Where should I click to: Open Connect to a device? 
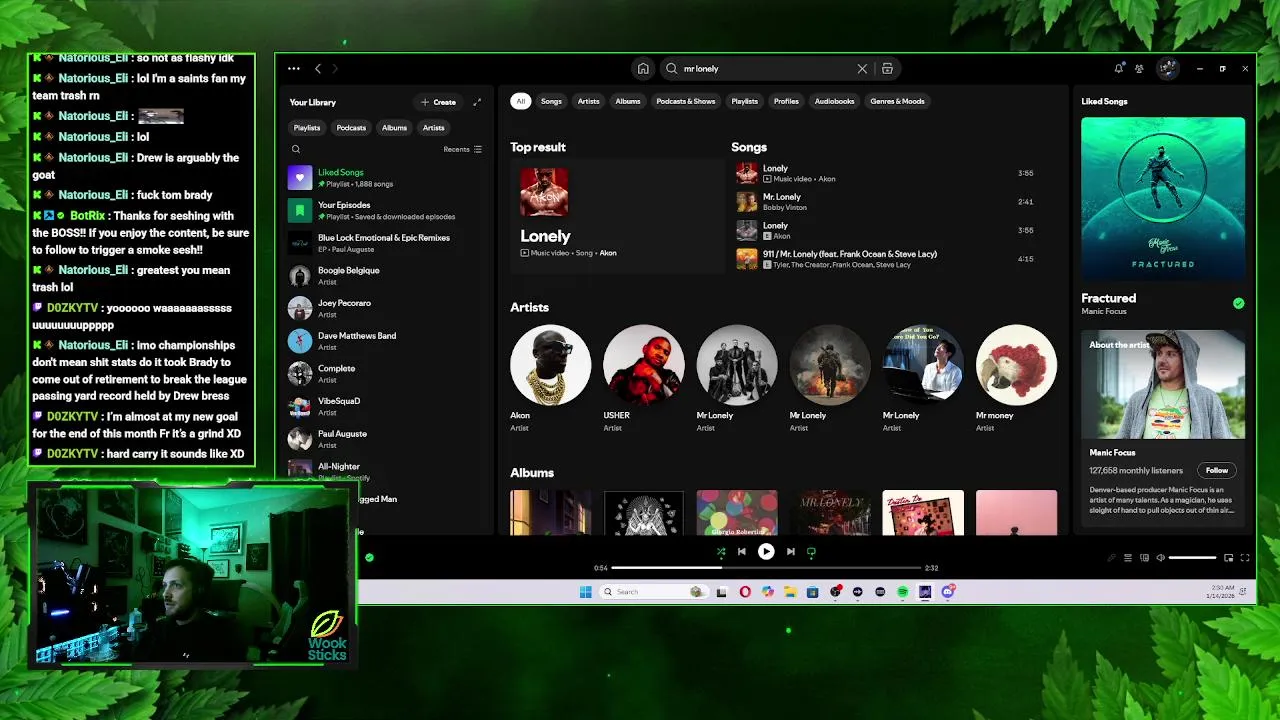[x=1145, y=558]
